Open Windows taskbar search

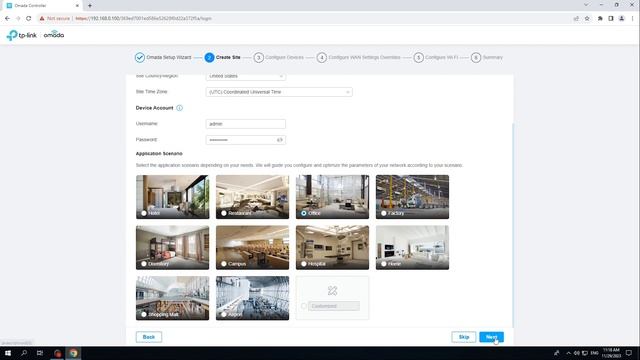tap(24, 353)
